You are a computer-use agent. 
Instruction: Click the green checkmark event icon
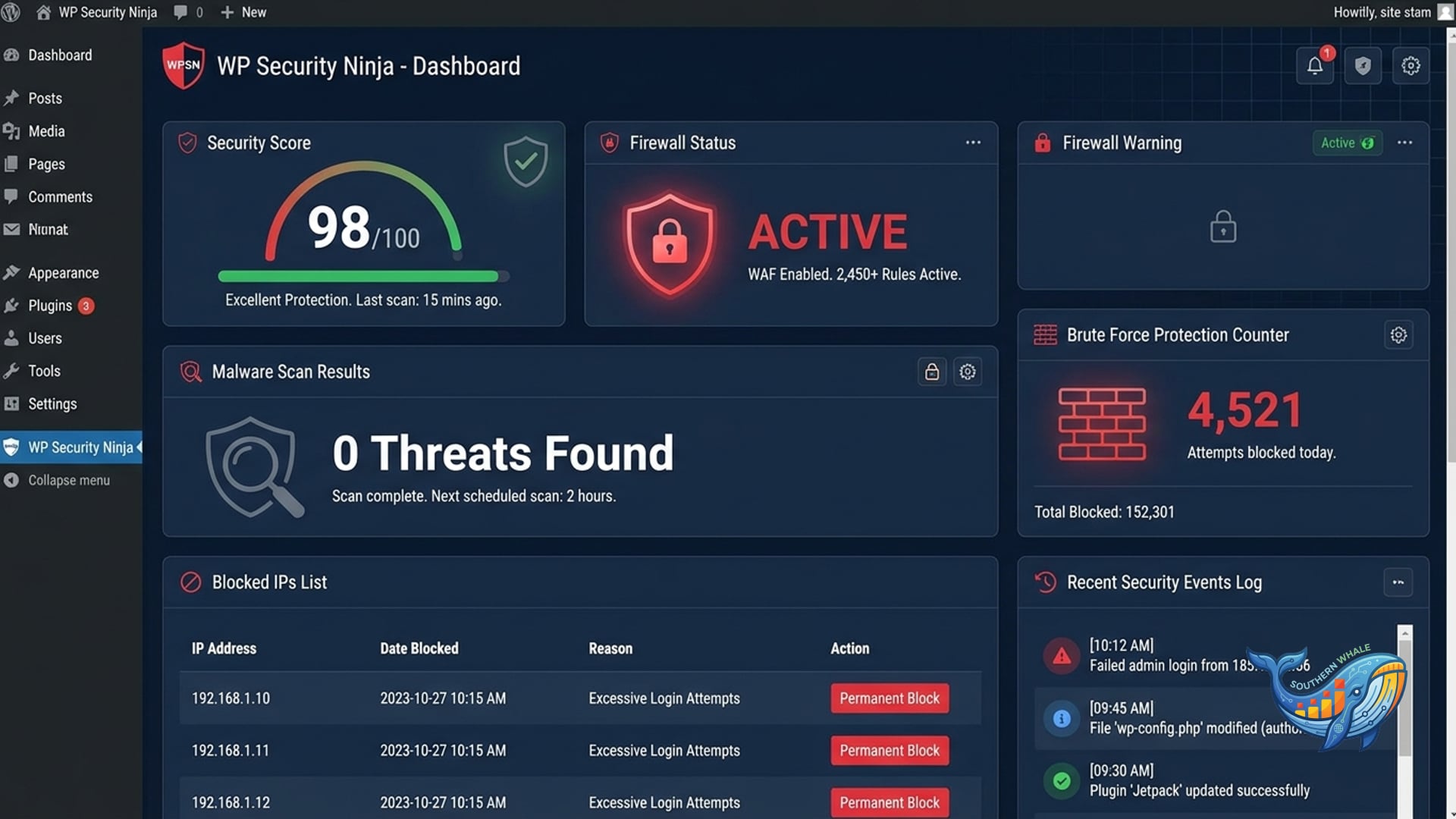[1062, 780]
